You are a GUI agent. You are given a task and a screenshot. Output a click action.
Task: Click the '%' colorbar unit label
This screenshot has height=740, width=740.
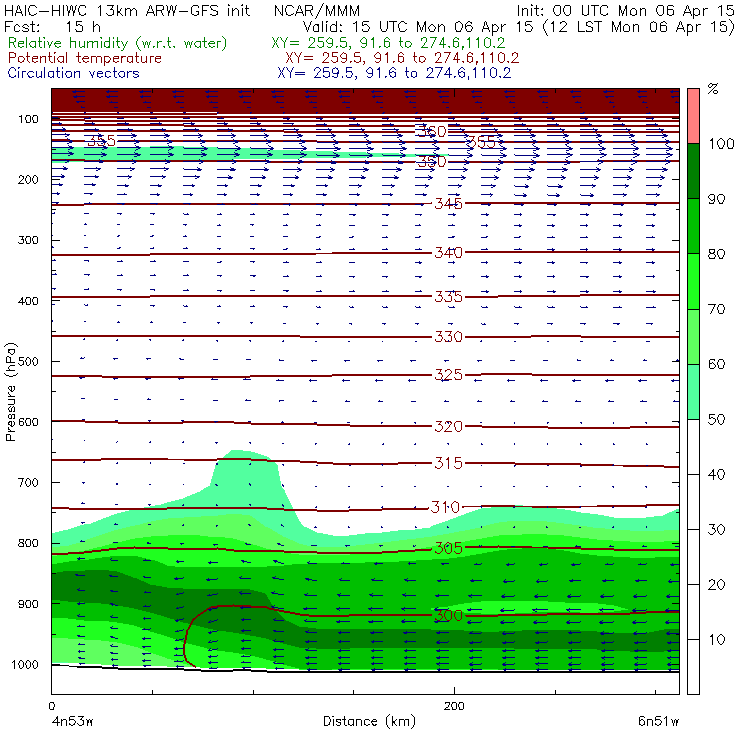[x=713, y=89]
